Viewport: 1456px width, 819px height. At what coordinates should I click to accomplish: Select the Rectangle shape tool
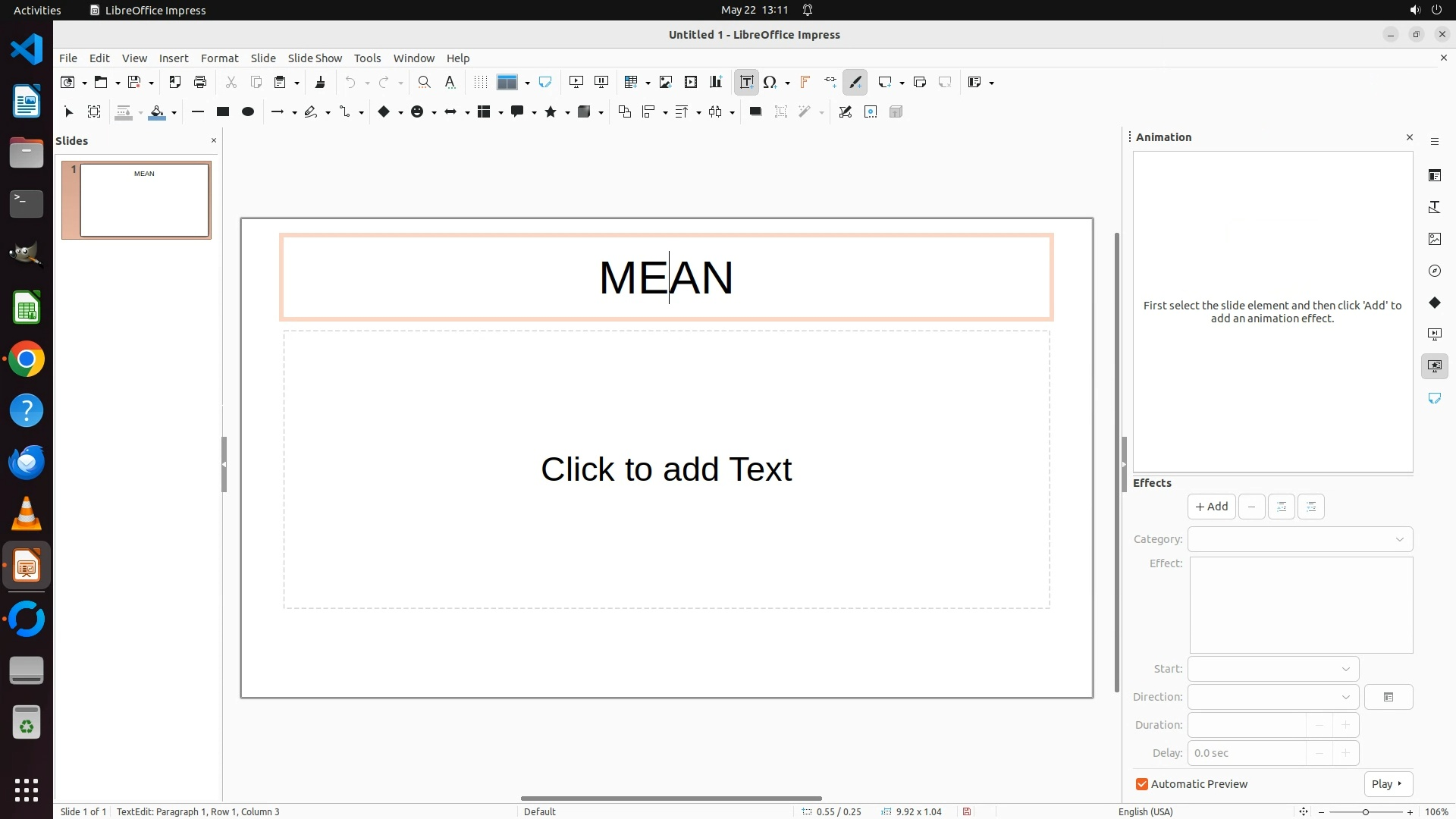pos(222,111)
